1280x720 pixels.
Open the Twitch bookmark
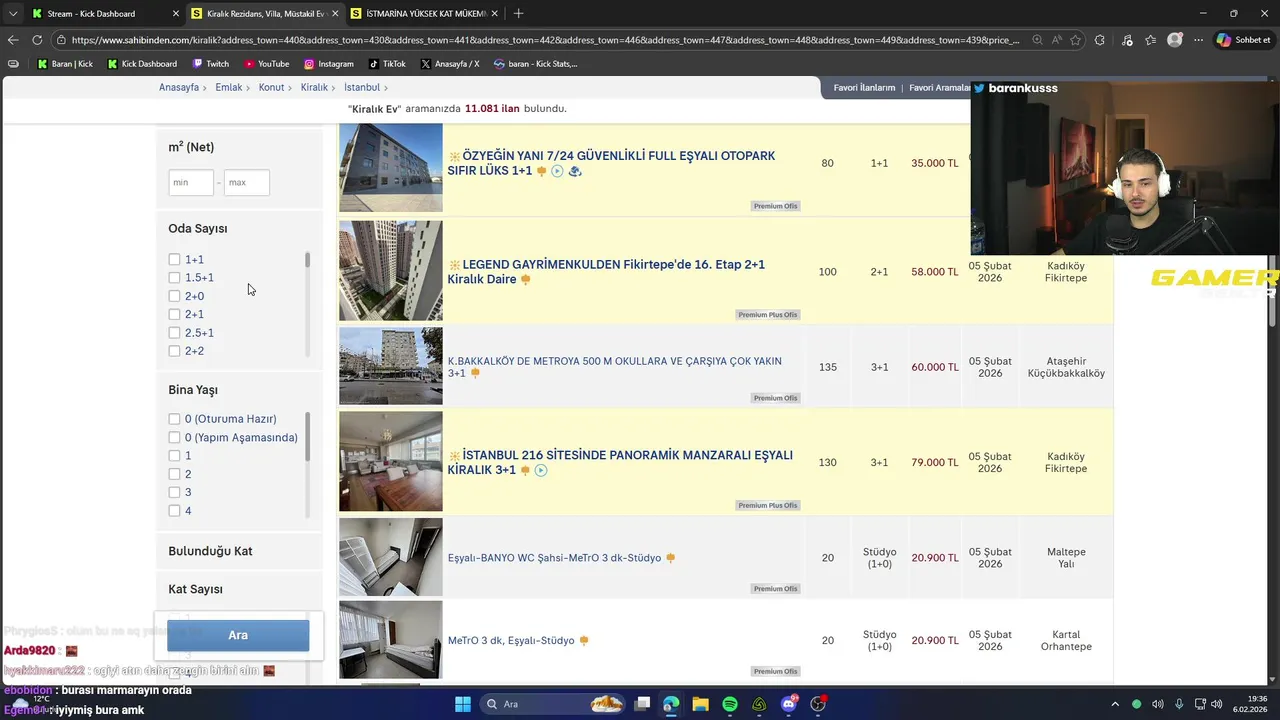209,64
